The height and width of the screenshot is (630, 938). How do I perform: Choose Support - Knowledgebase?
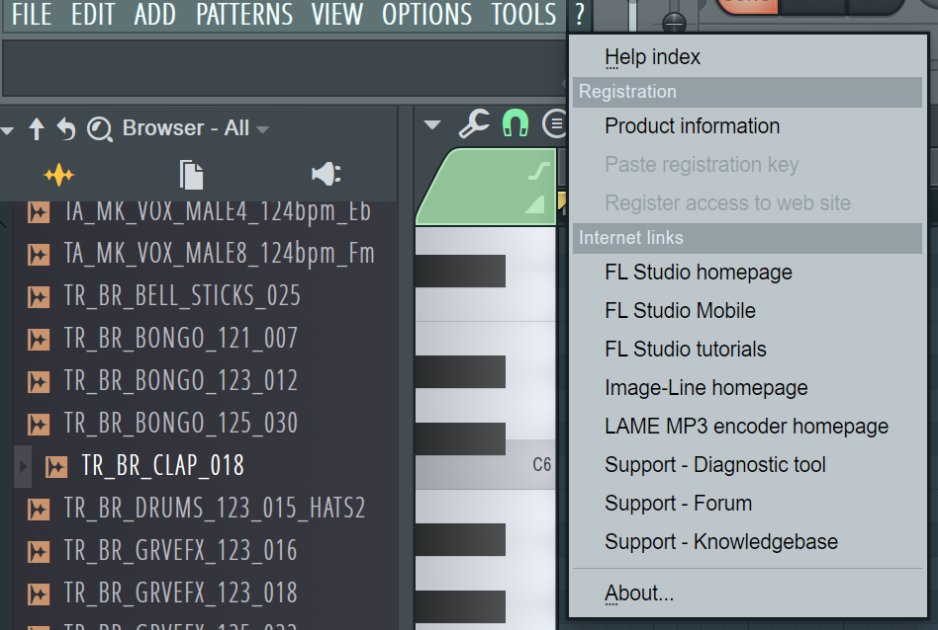coord(747,541)
